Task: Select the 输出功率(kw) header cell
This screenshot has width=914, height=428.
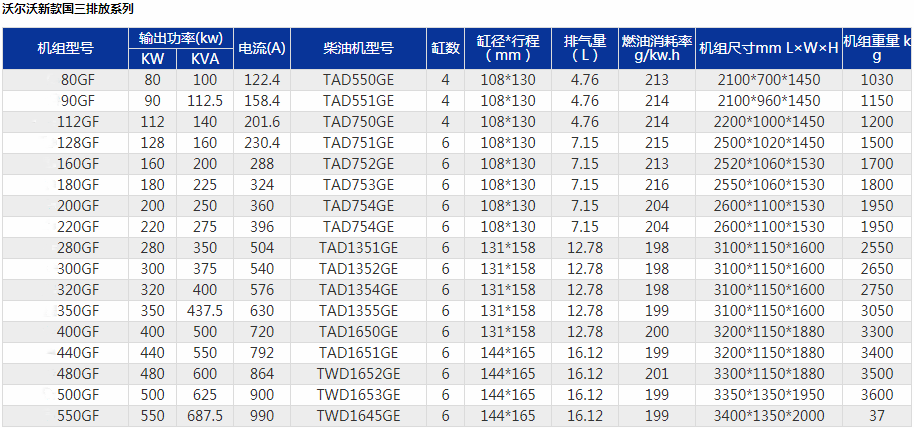Action: (x=181, y=38)
